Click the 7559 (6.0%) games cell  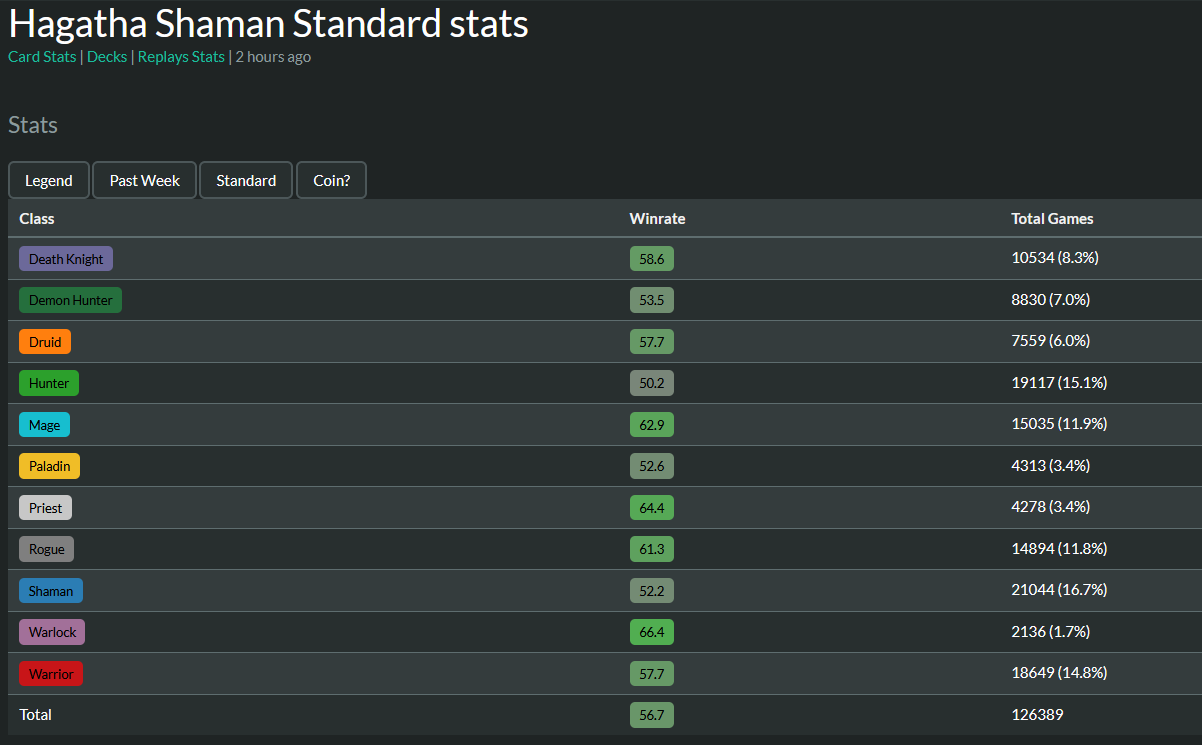pyautogui.click(x=1051, y=340)
